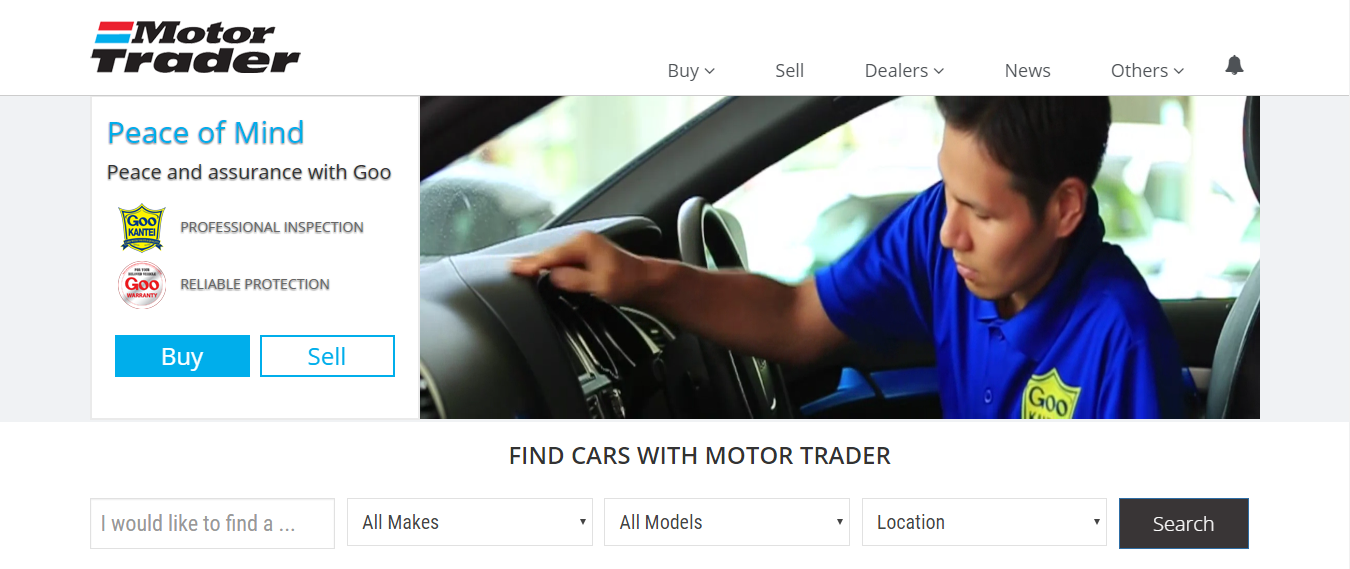
Task: Click the Peace of Mind heading
Action: pyautogui.click(x=205, y=133)
